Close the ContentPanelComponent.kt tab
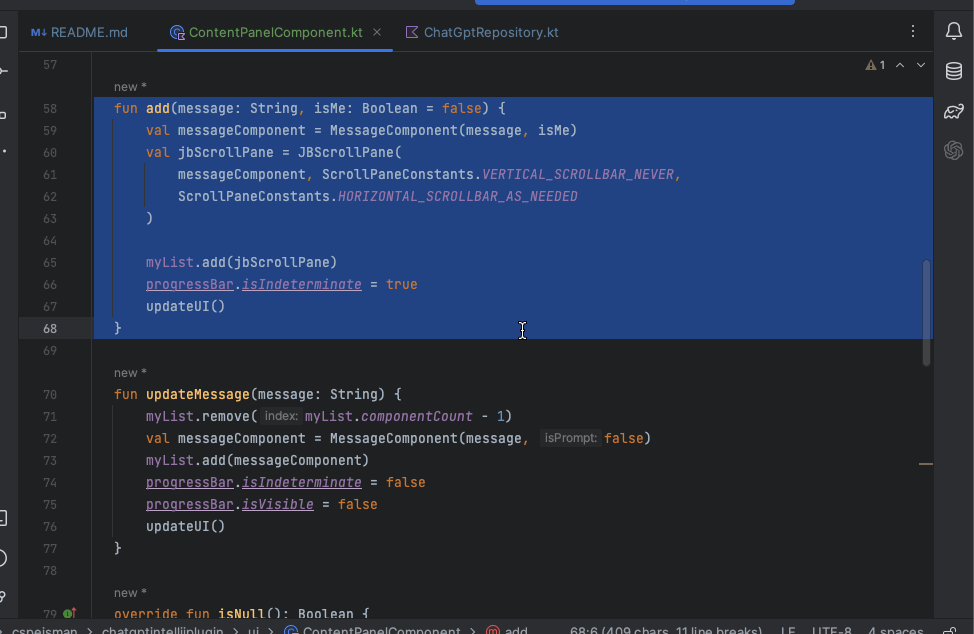This screenshot has height=634, width=974. pyautogui.click(x=377, y=32)
